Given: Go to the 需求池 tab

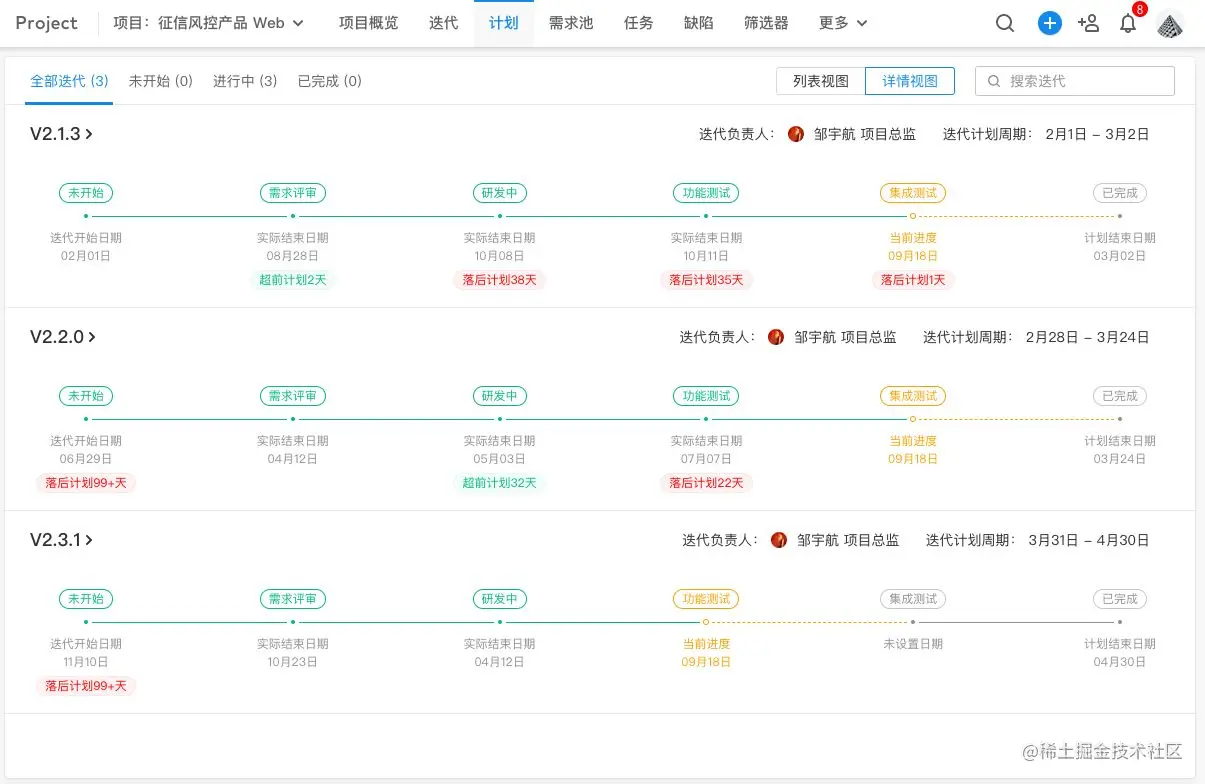Looking at the screenshot, I should [x=571, y=23].
